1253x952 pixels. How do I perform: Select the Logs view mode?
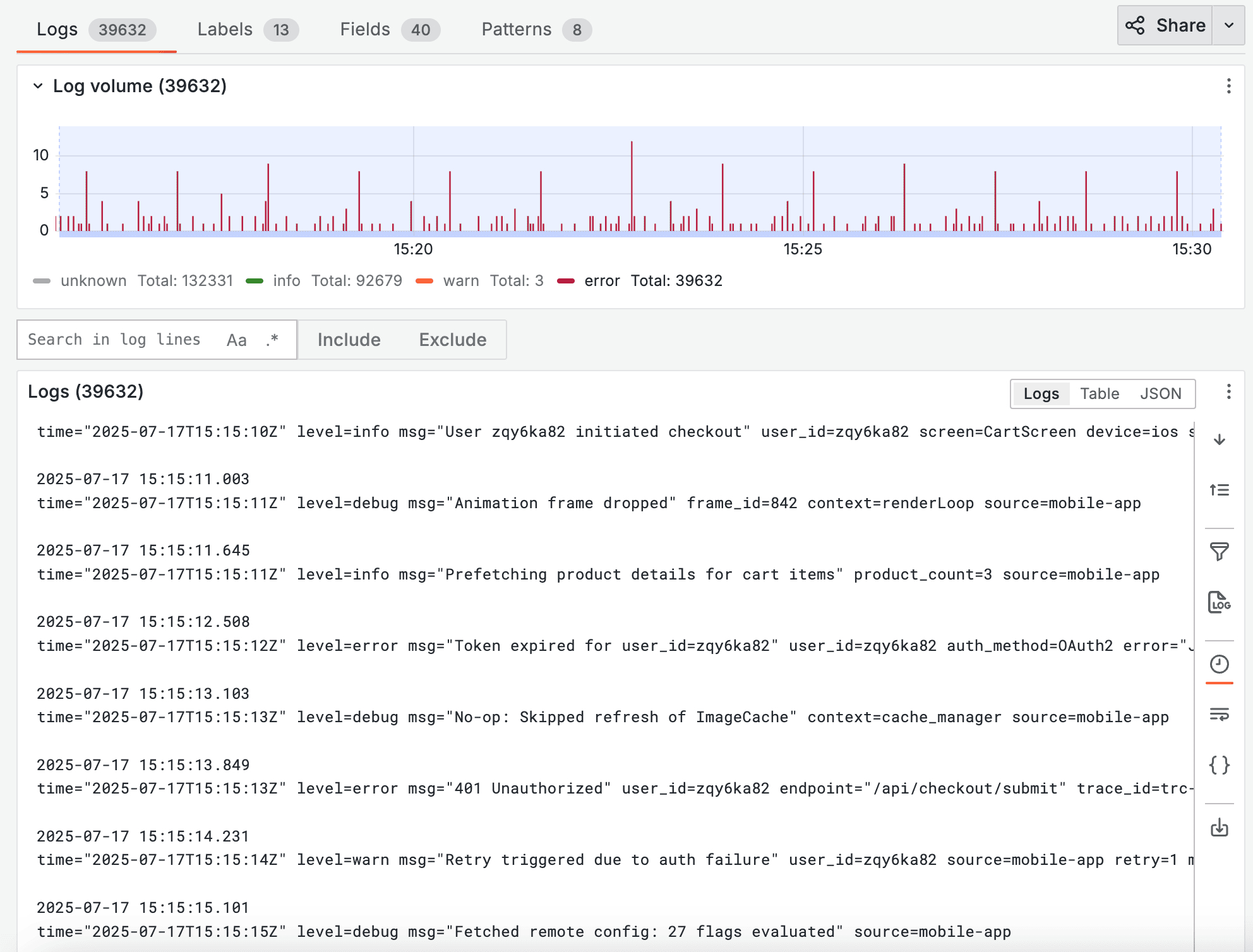1041,394
